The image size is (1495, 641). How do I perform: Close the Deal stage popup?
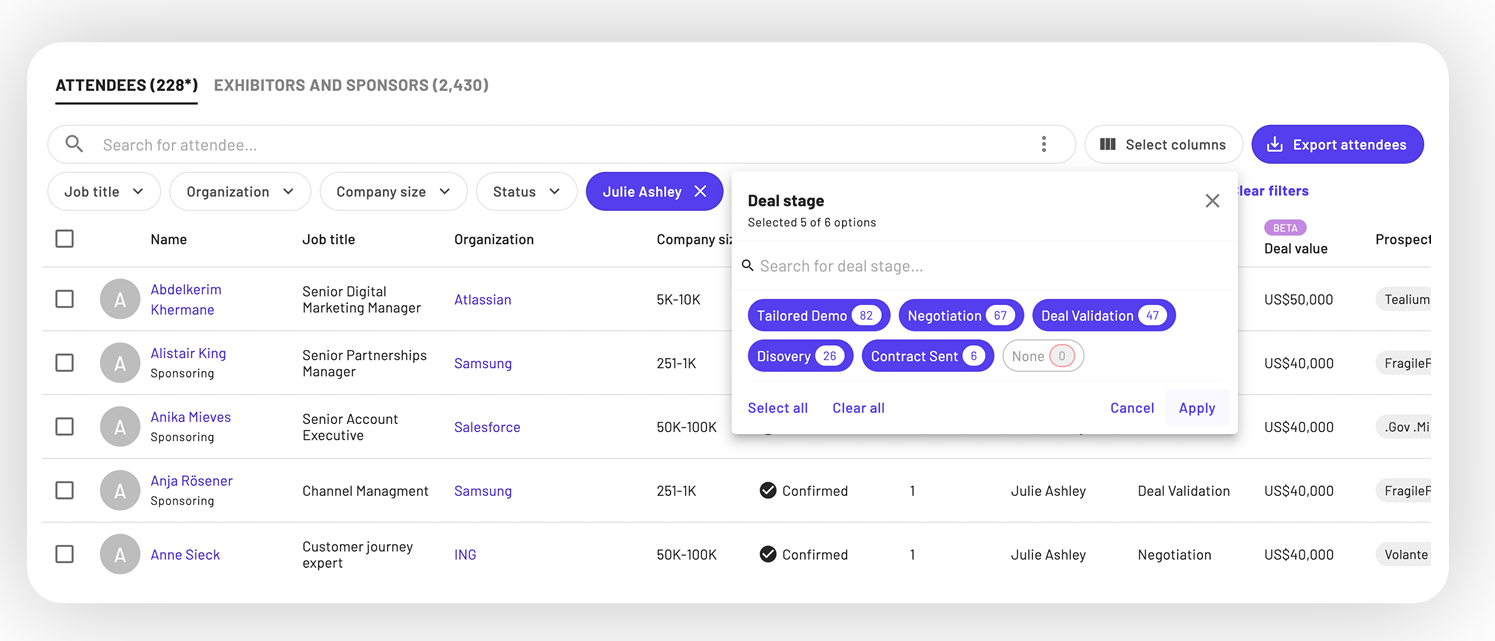click(x=1212, y=201)
